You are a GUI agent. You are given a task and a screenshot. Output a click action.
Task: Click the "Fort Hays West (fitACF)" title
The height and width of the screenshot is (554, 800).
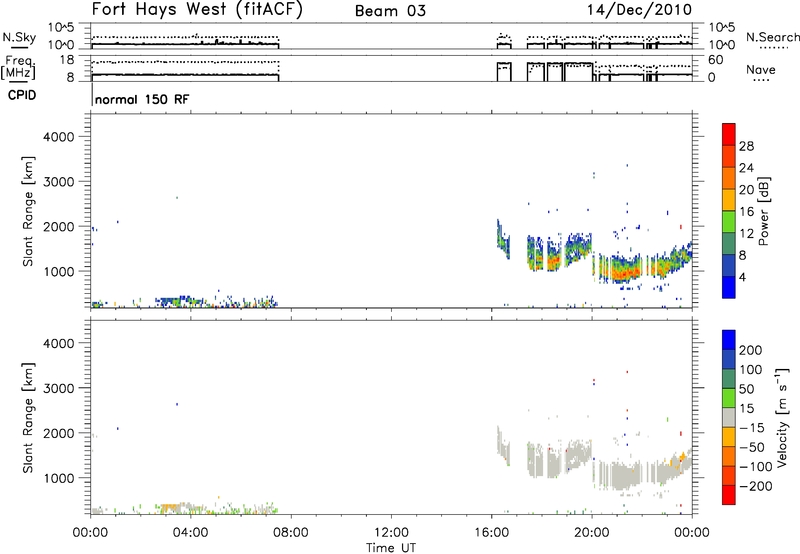coord(197,9)
